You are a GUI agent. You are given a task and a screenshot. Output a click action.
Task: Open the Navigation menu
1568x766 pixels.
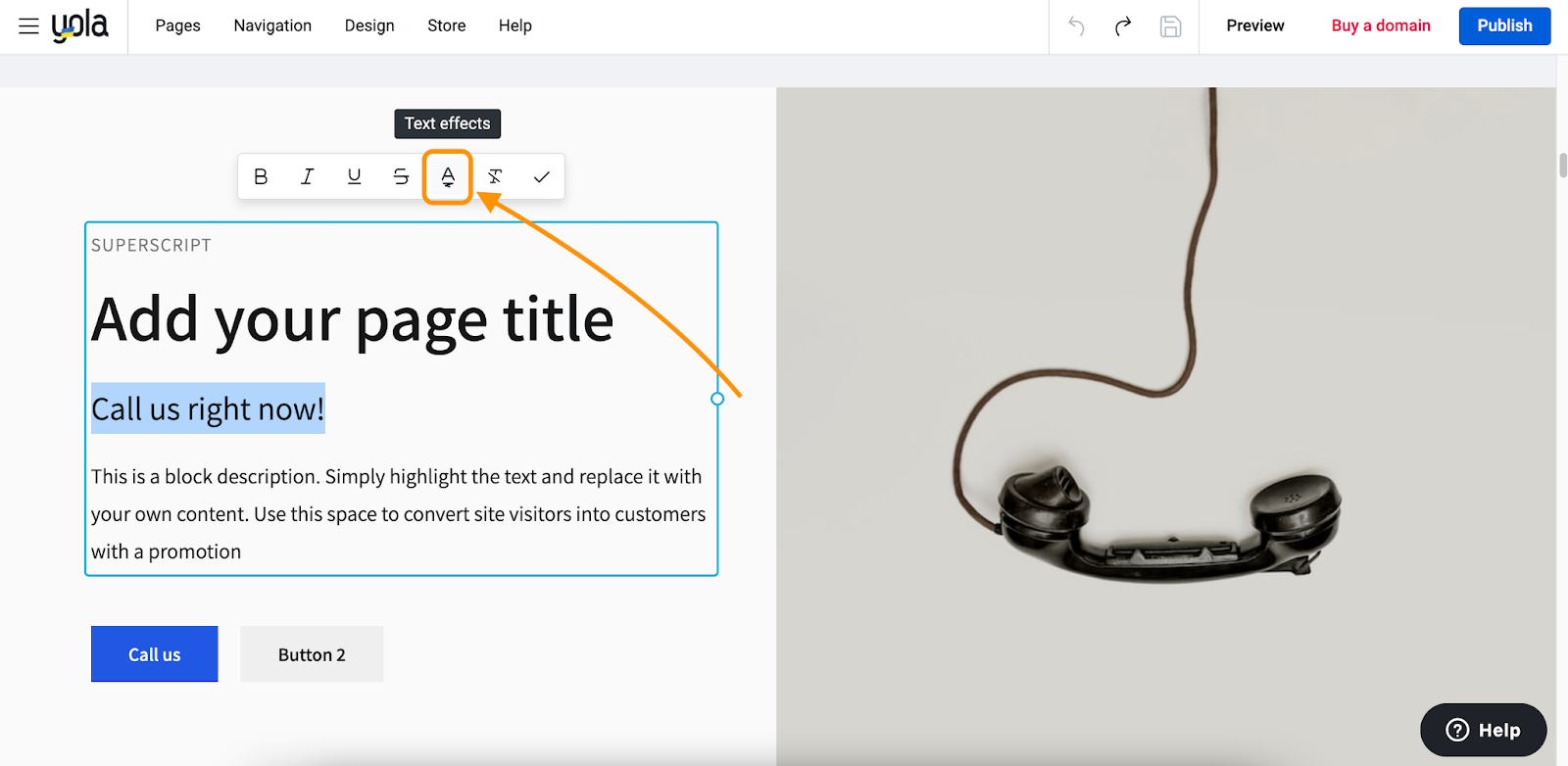[272, 25]
